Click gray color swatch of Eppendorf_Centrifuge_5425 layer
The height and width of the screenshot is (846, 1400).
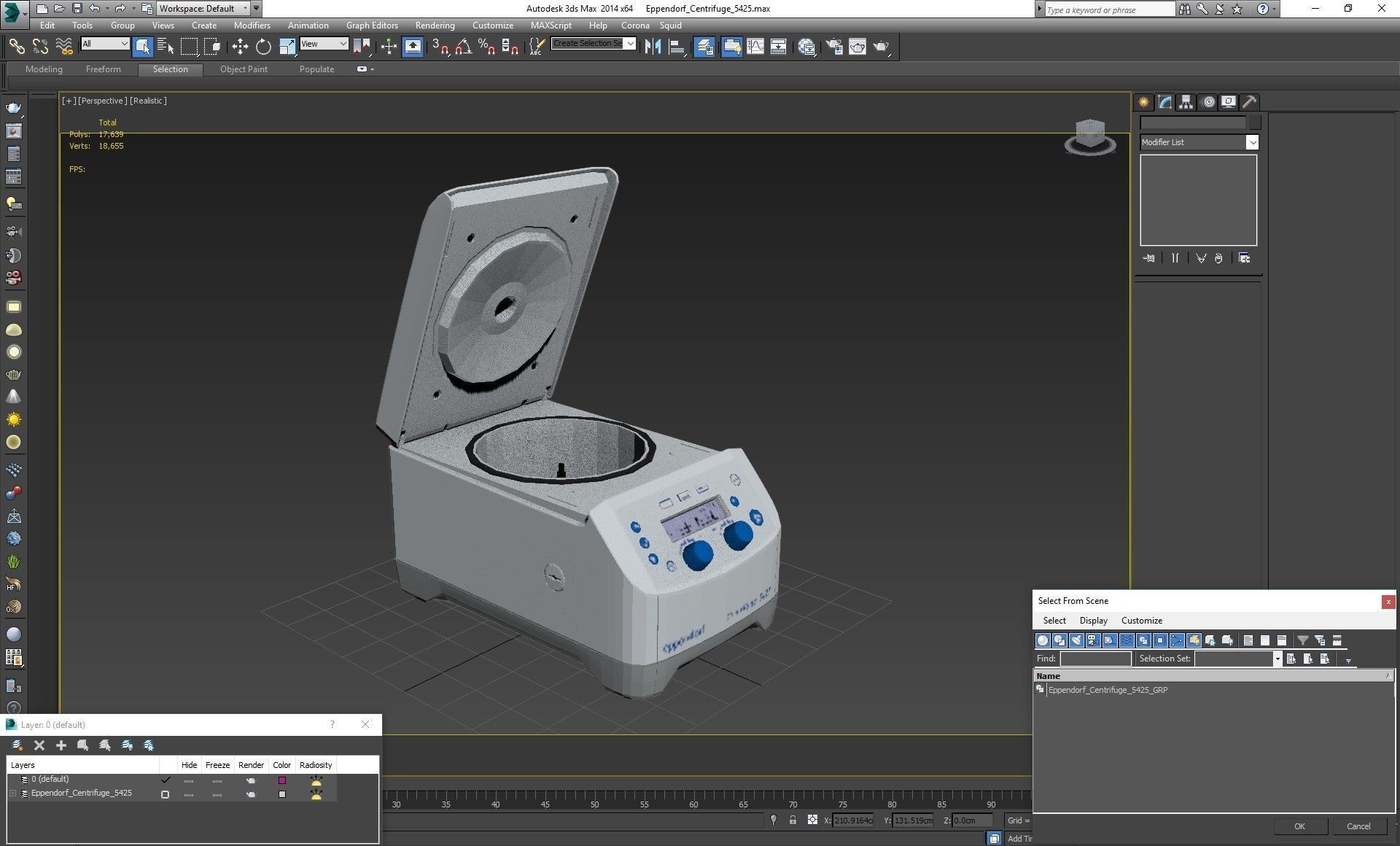pyautogui.click(x=282, y=794)
